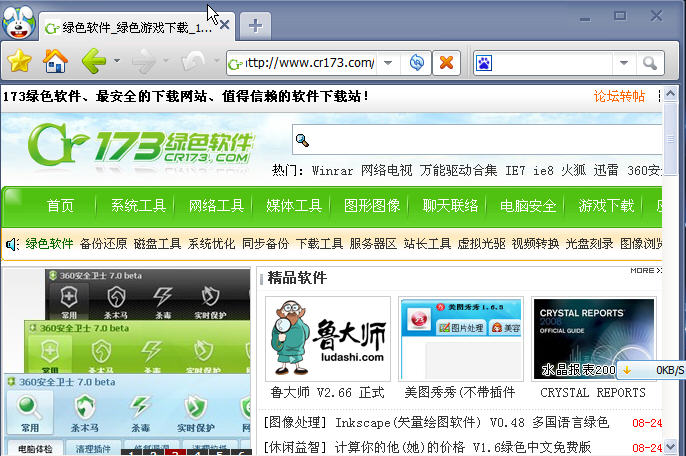This screenshot has width=686, height=456.
Task: Stop loading with the orange X icon
Action: (446, 63)
